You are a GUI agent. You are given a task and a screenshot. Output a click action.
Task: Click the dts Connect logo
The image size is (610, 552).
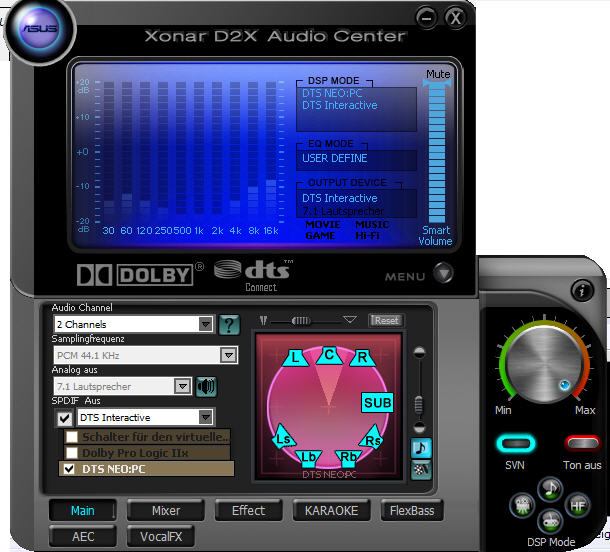(253, 276)
